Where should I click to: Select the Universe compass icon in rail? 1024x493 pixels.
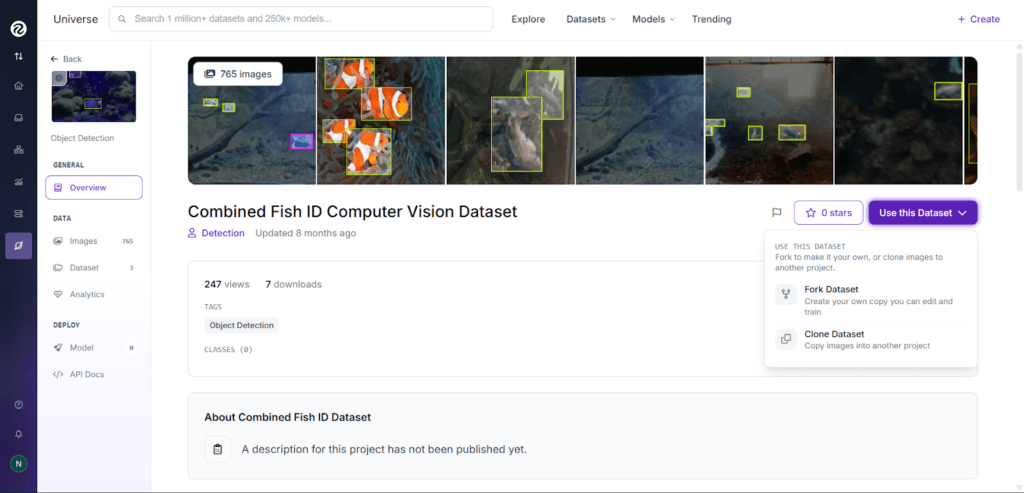(x=18, y=246)
